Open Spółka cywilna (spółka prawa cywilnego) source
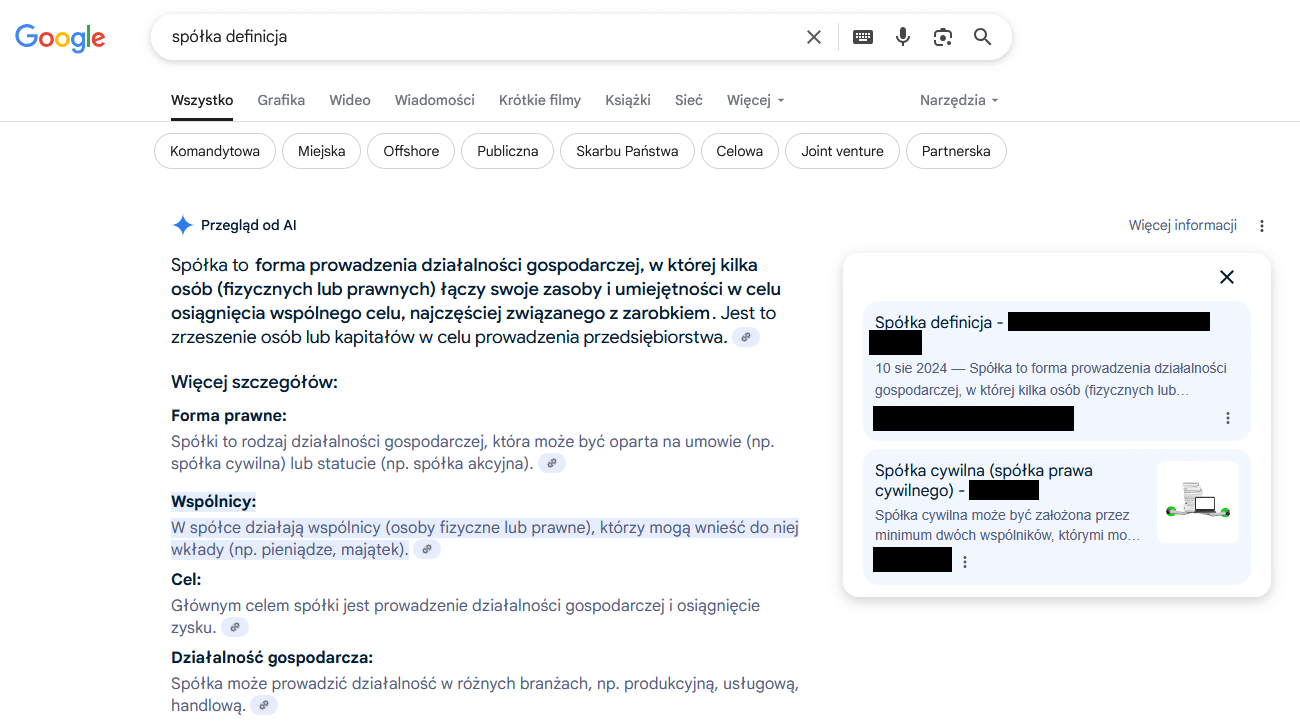This screenshot has width=1300, height=724. 984,480
